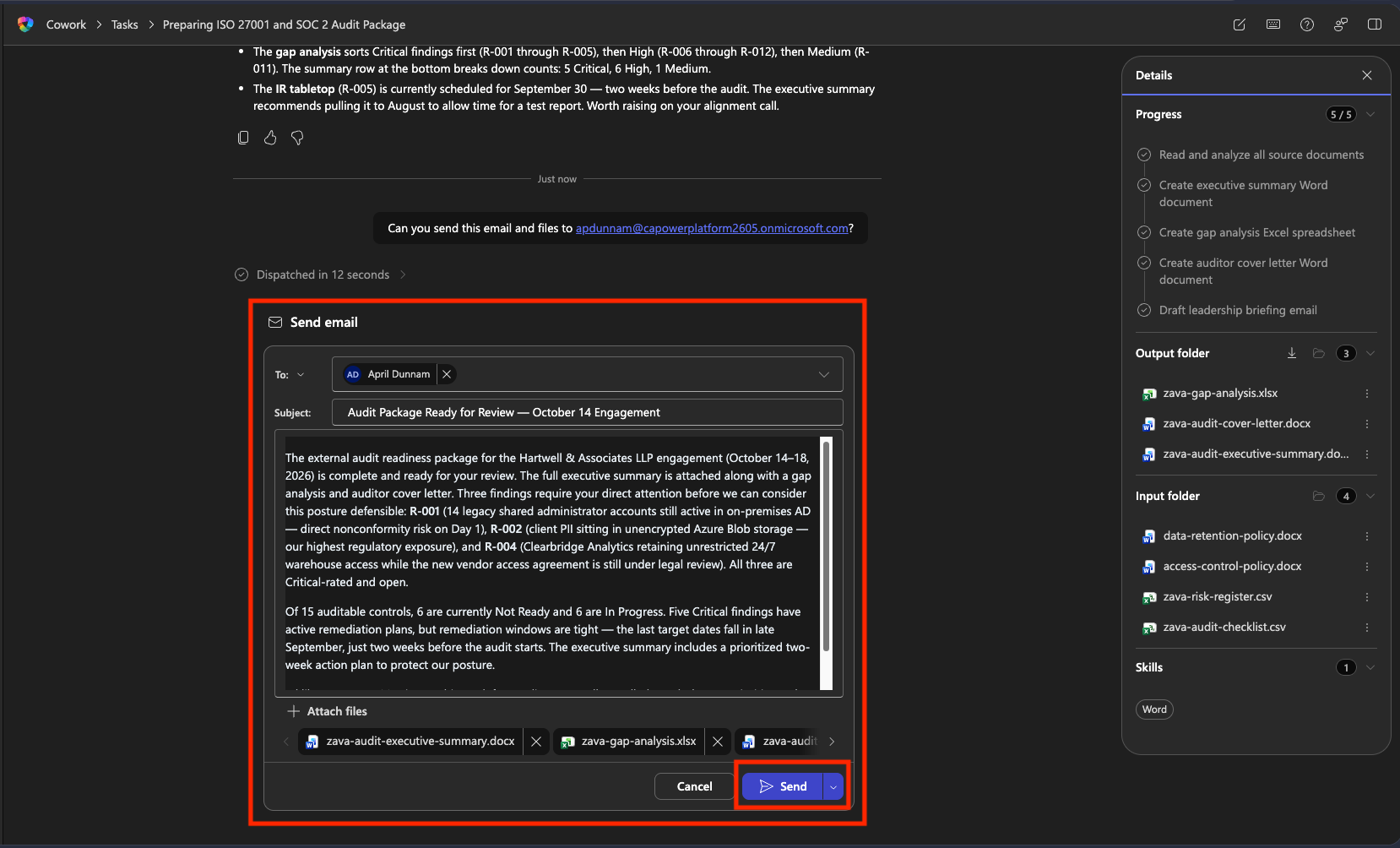Open the apdunnam email address link
Viewport: 1400px width, 848px height.
click(712, 228)
